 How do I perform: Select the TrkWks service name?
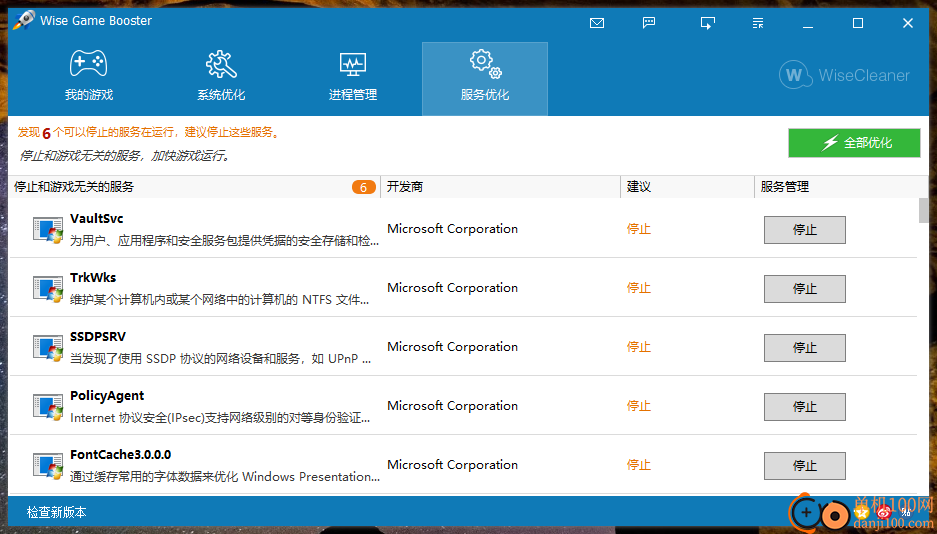[93, 278]
